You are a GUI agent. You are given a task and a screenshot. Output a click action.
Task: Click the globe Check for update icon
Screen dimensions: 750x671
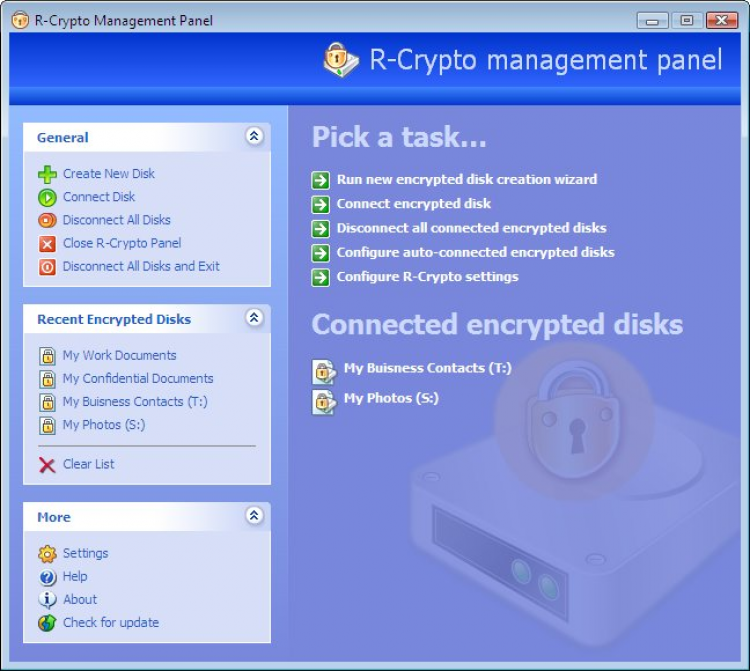pyautogui.click(x=47, y=623)
